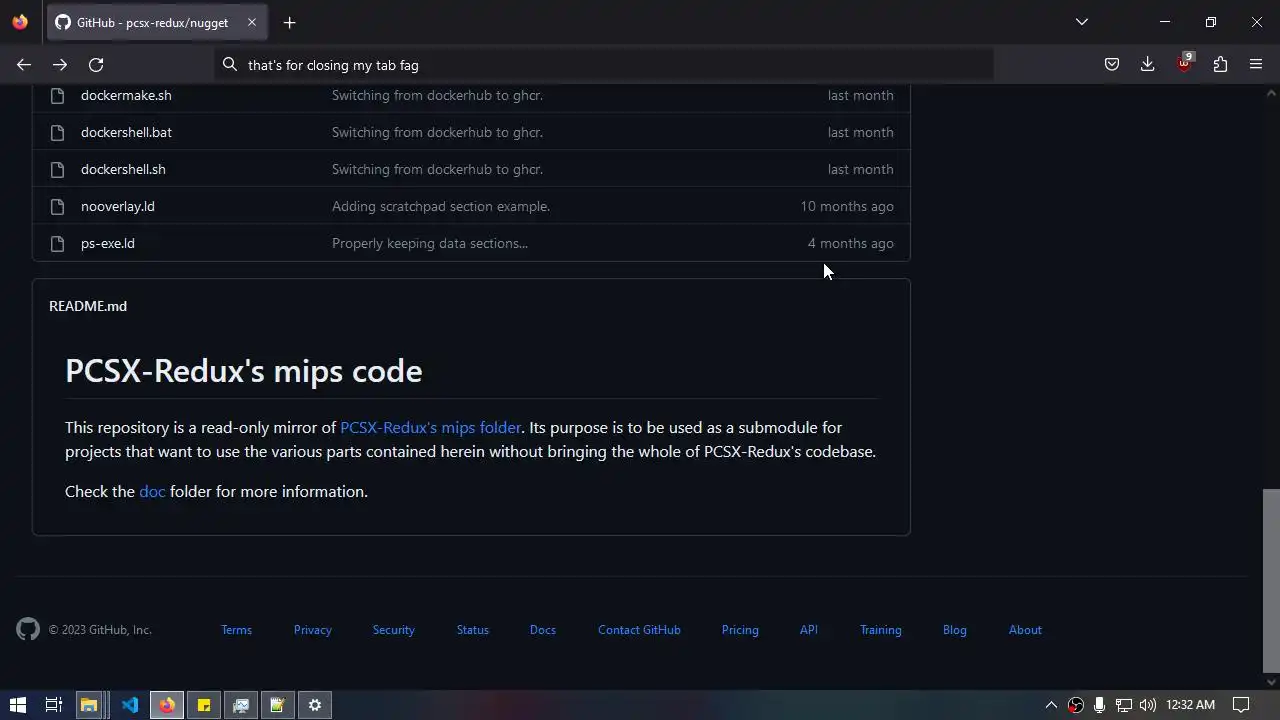Open the Pricing footer link
The image size is (1280, 720).
[740, 630]
